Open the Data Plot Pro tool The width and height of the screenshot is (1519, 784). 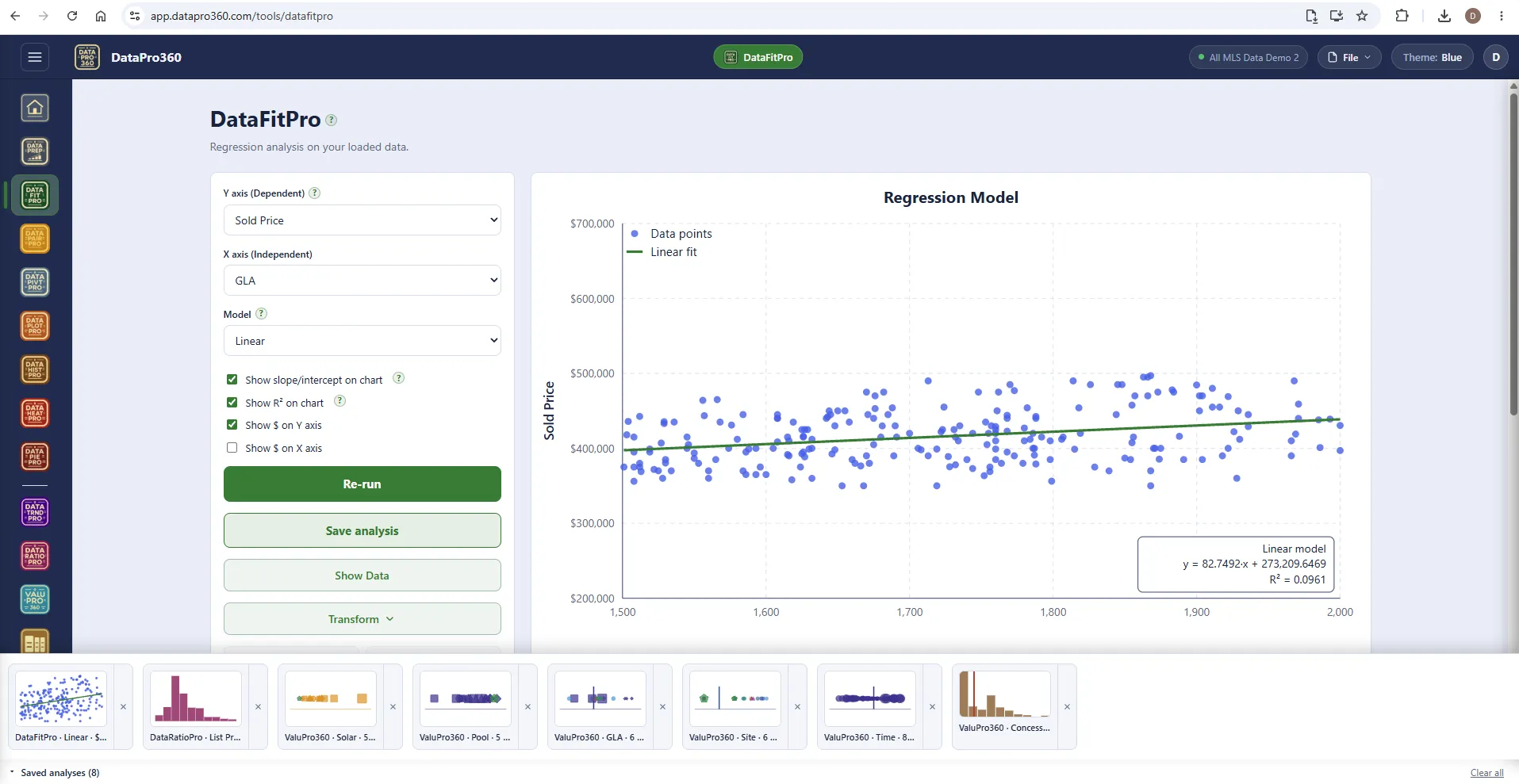pyautogui.click(x=35, y=326)
